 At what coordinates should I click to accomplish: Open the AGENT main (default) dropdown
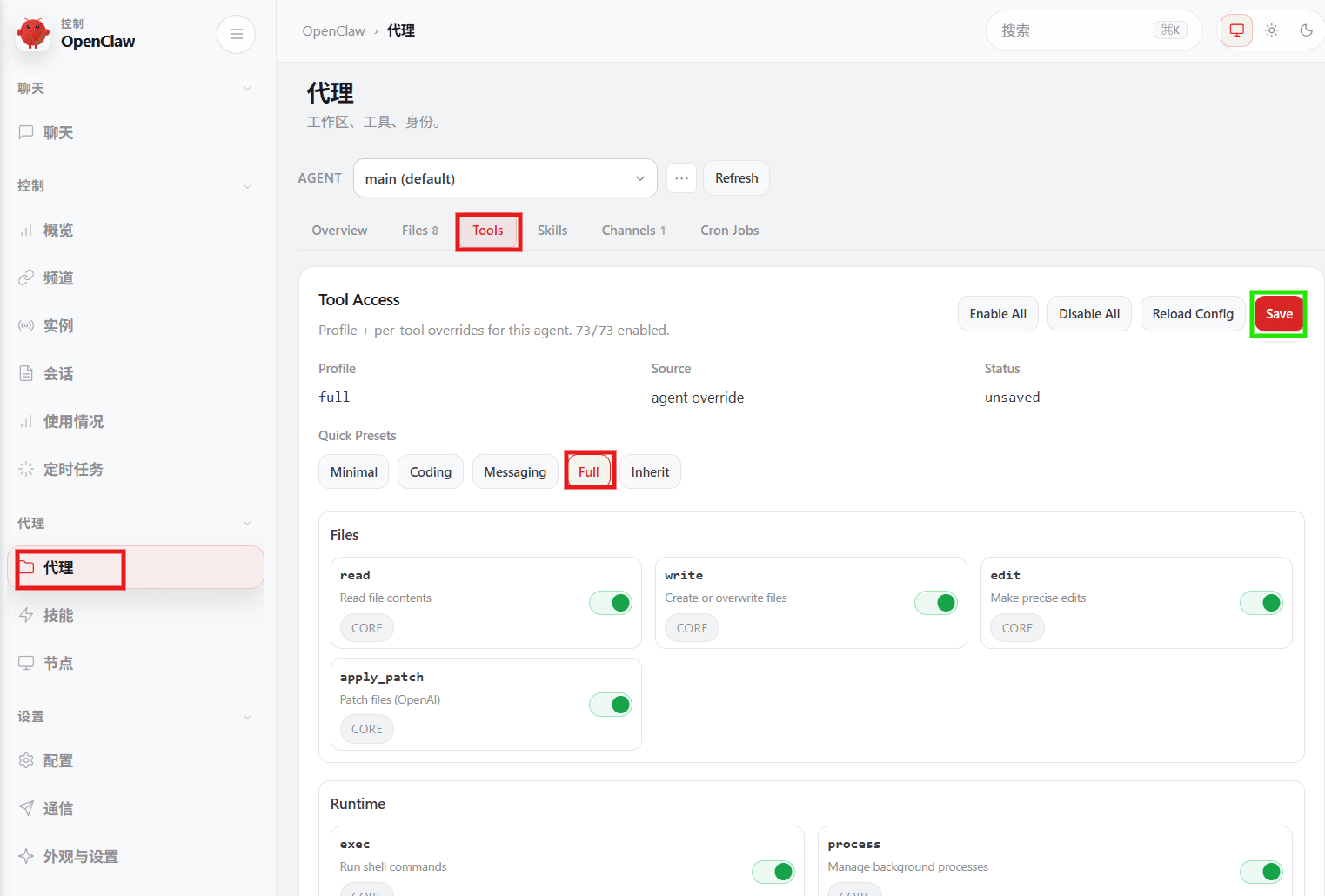[x=505, y=178]
